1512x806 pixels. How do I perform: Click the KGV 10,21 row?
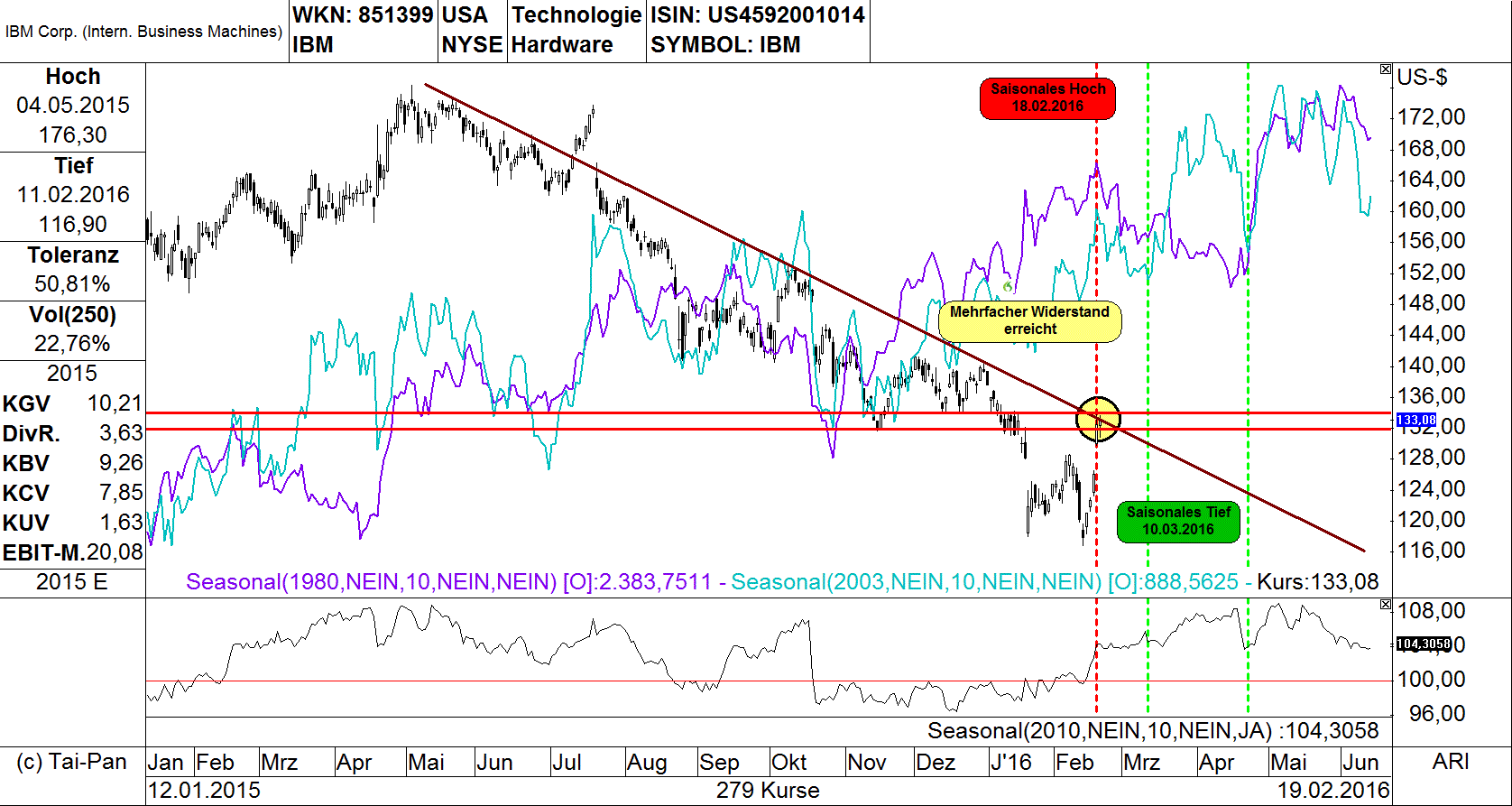point(73,403)
